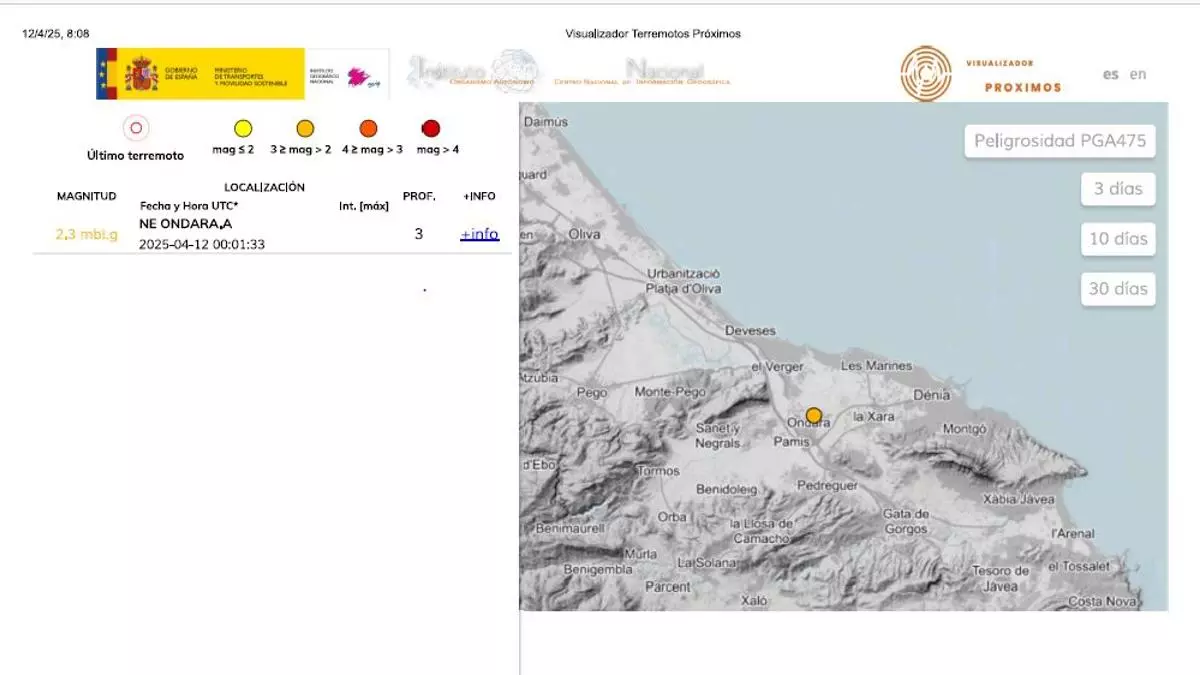Click the red mag > 4 legend circle
Image resolution: width=1200 pixels, height=675 pixels.
click(431, 128)
